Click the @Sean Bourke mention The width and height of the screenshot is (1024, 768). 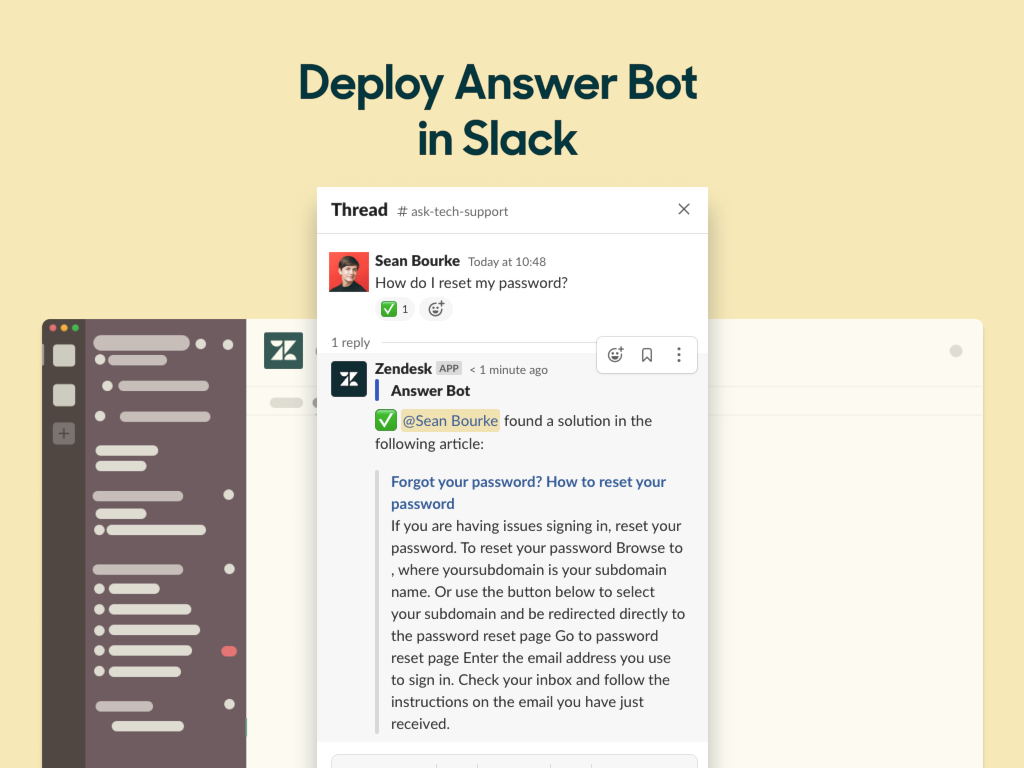pos(450,421)
